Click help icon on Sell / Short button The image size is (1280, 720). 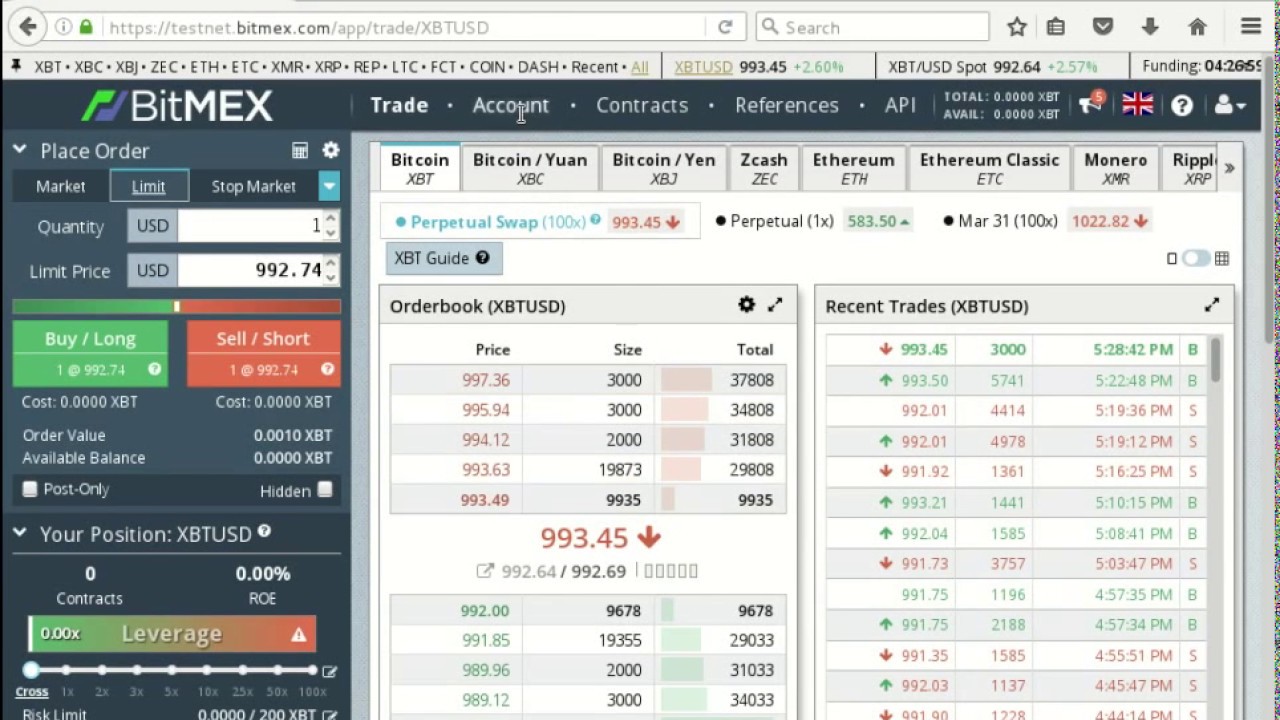(x=327, y=369)
